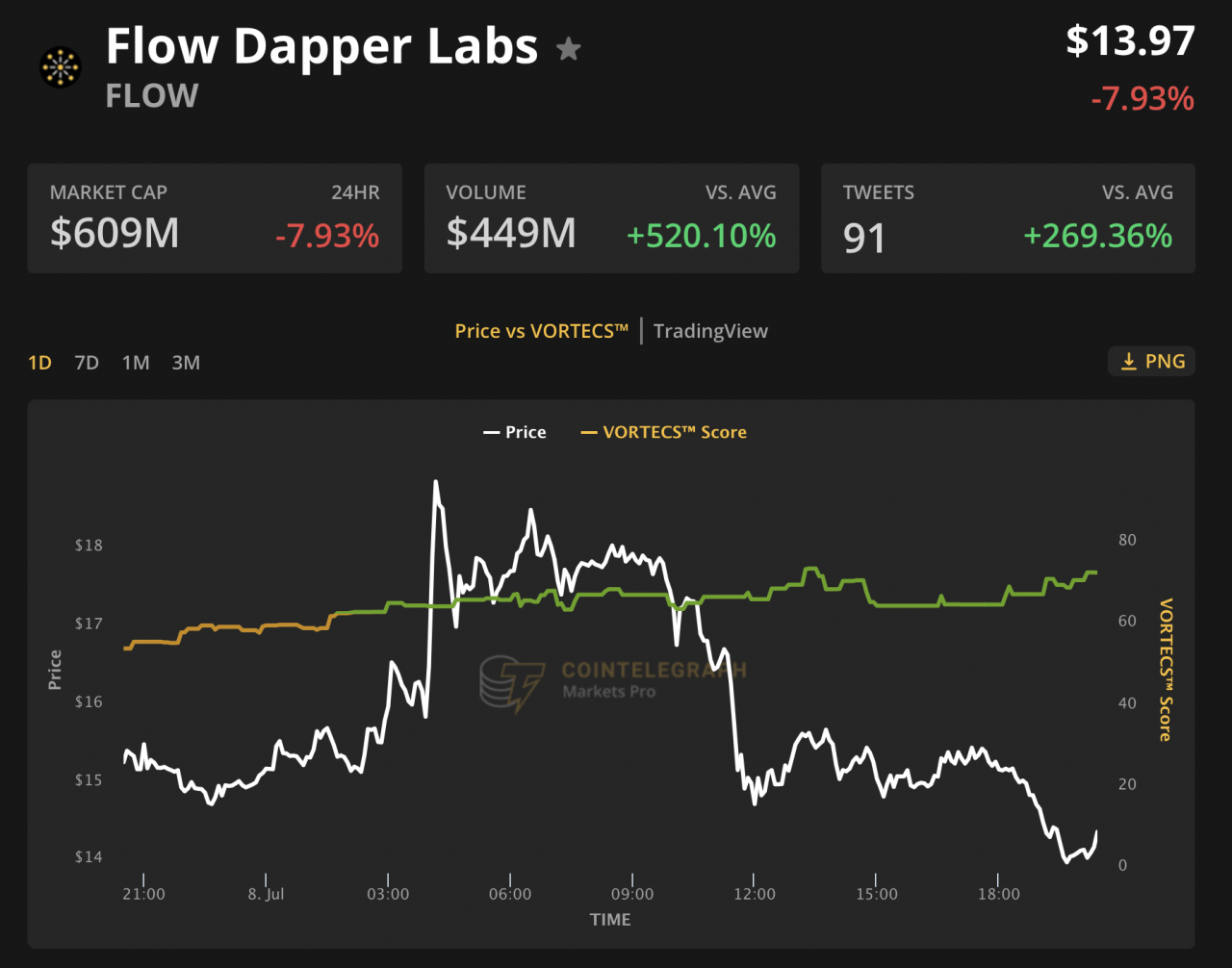Click the $13.97 current price
The width and height of the screenshot is (1232, 968).
pos(1130,40)
